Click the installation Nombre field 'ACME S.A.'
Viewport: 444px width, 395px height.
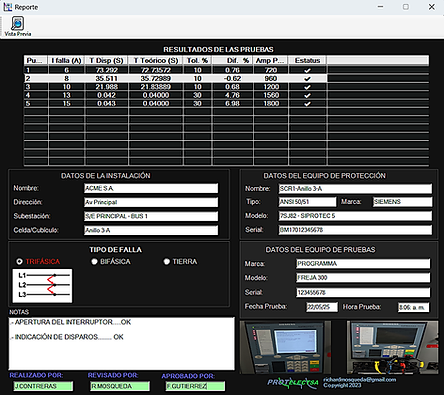click(151, 188)
